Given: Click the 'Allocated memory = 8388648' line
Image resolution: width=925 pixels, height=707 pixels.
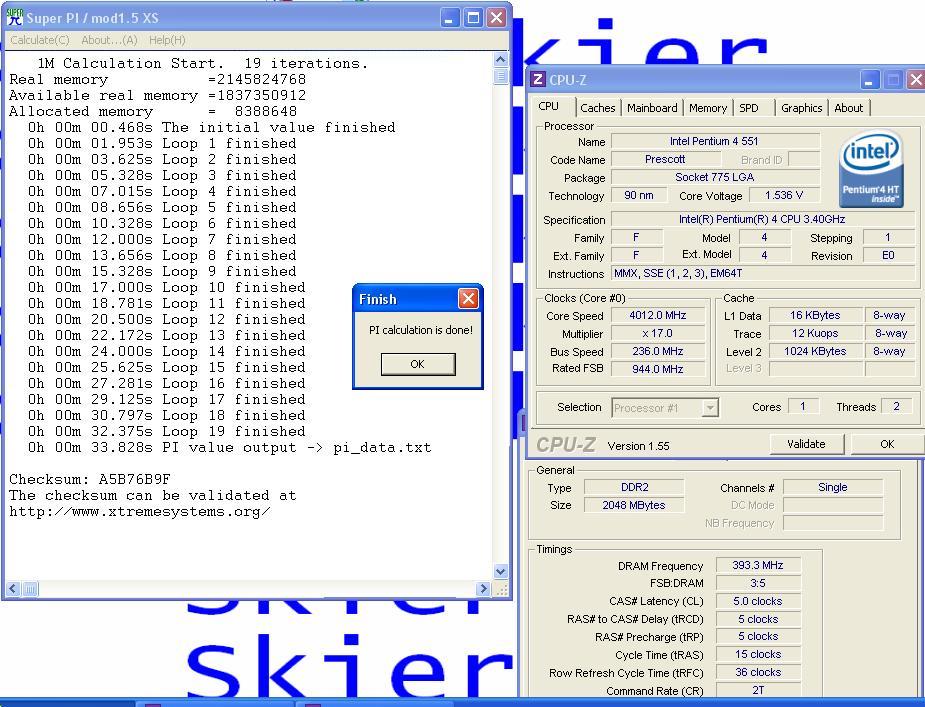Looking at the screenshot, I should pos(153,112).
